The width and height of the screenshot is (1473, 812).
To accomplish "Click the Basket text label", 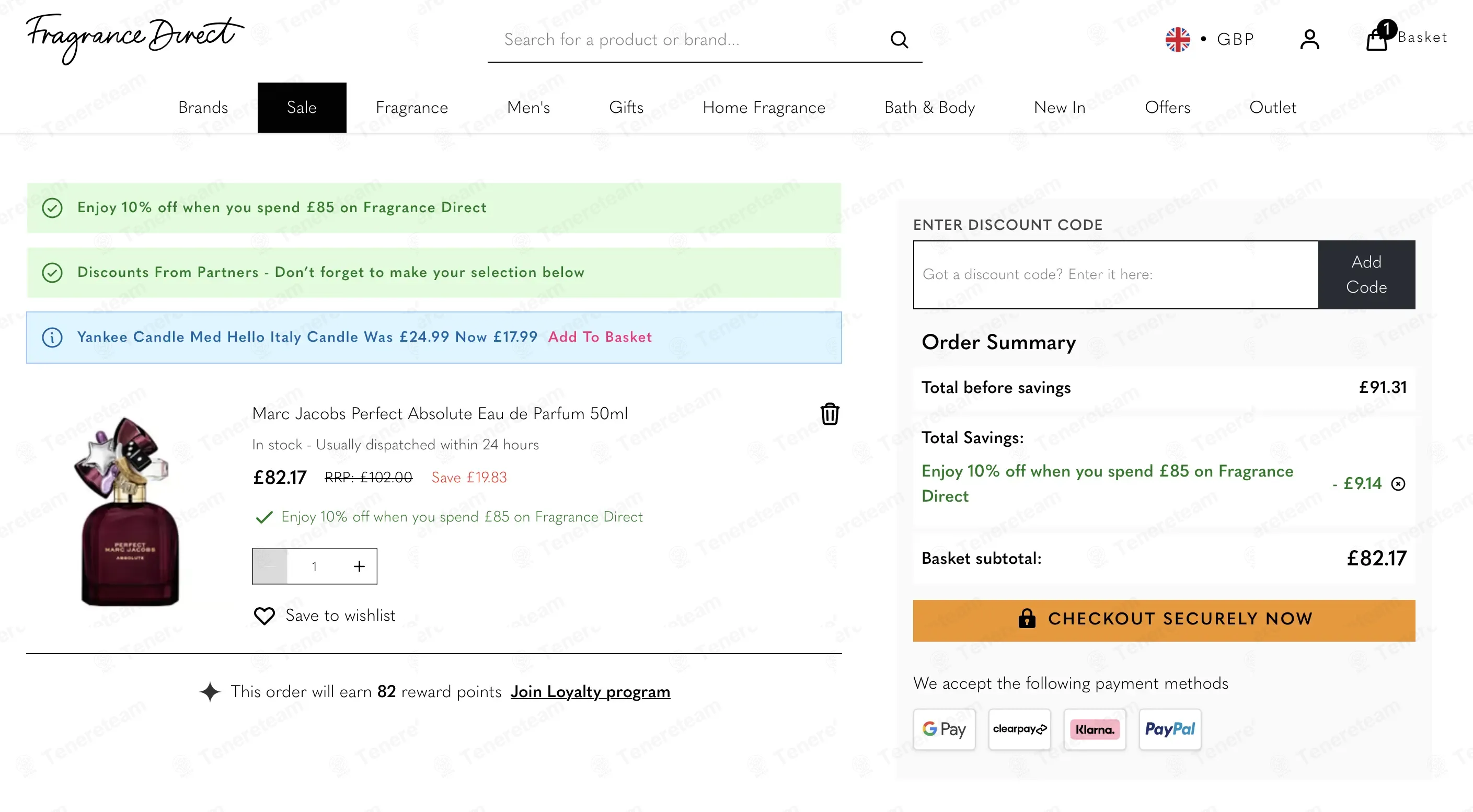I will click(x=1422, y=38).
